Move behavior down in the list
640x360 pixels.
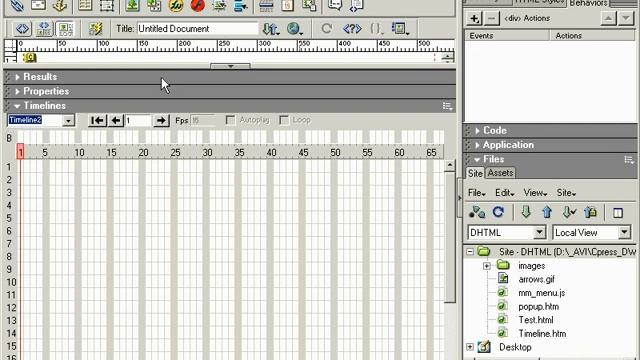[626, 18]
